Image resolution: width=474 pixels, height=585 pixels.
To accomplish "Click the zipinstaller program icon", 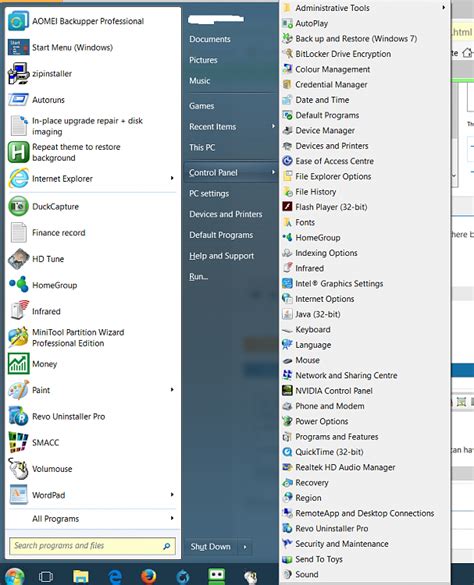I will click(18, 73).
